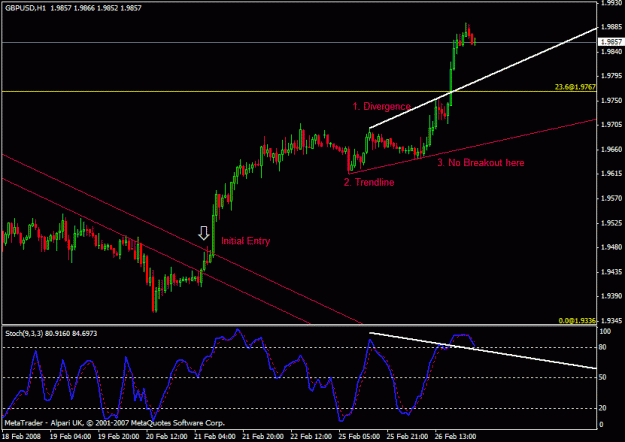This screenshot has width=625, height=442.
Task: Click time axis label 20 Feb 12:00
Action: 167,436
